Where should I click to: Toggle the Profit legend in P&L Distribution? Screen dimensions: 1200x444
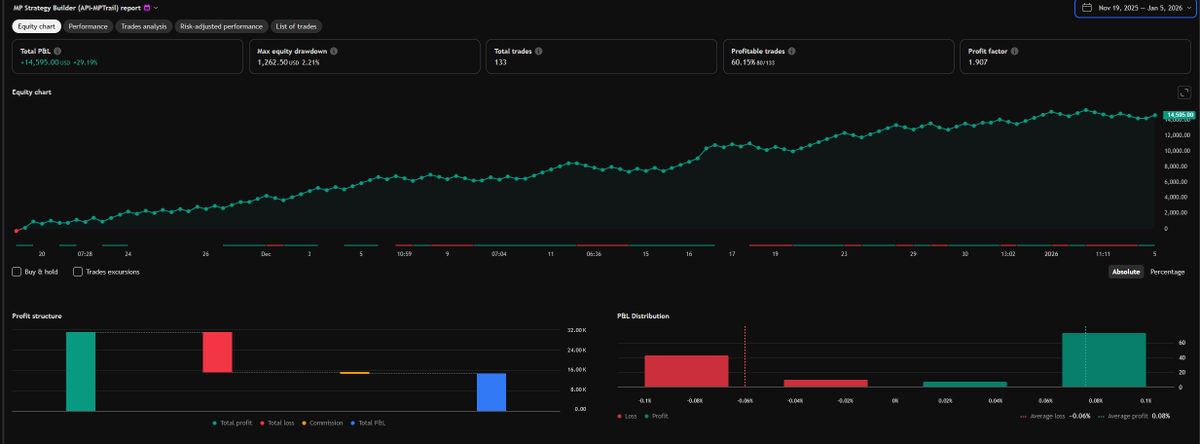(x=655, y=415)
